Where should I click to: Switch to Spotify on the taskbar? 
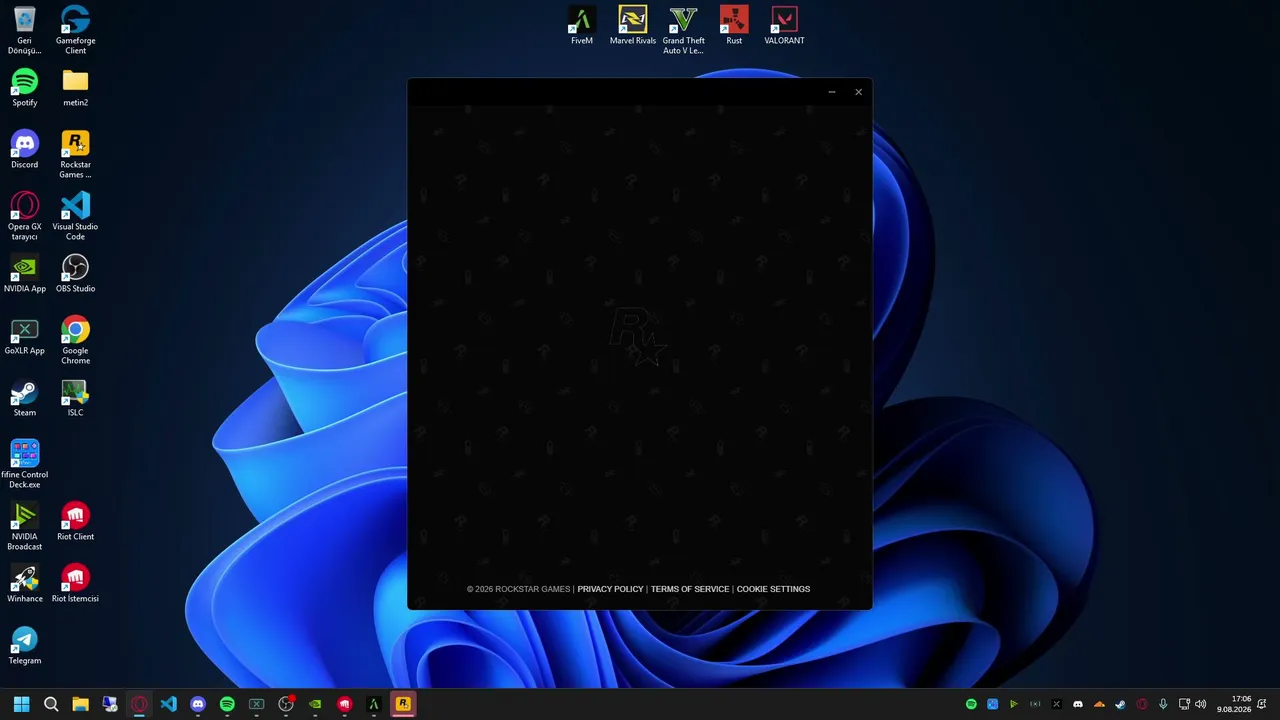[227, 704]
